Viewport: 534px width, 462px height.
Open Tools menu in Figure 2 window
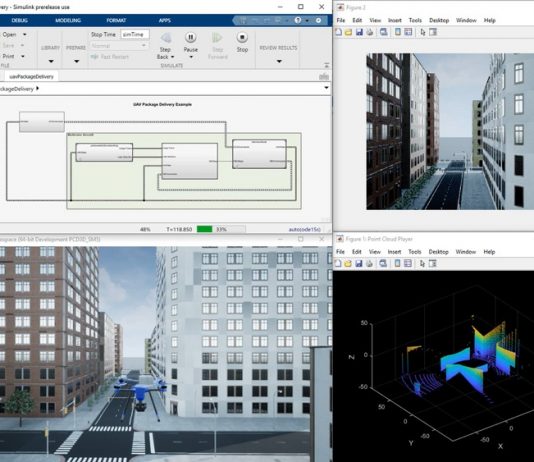click(415, 20)
